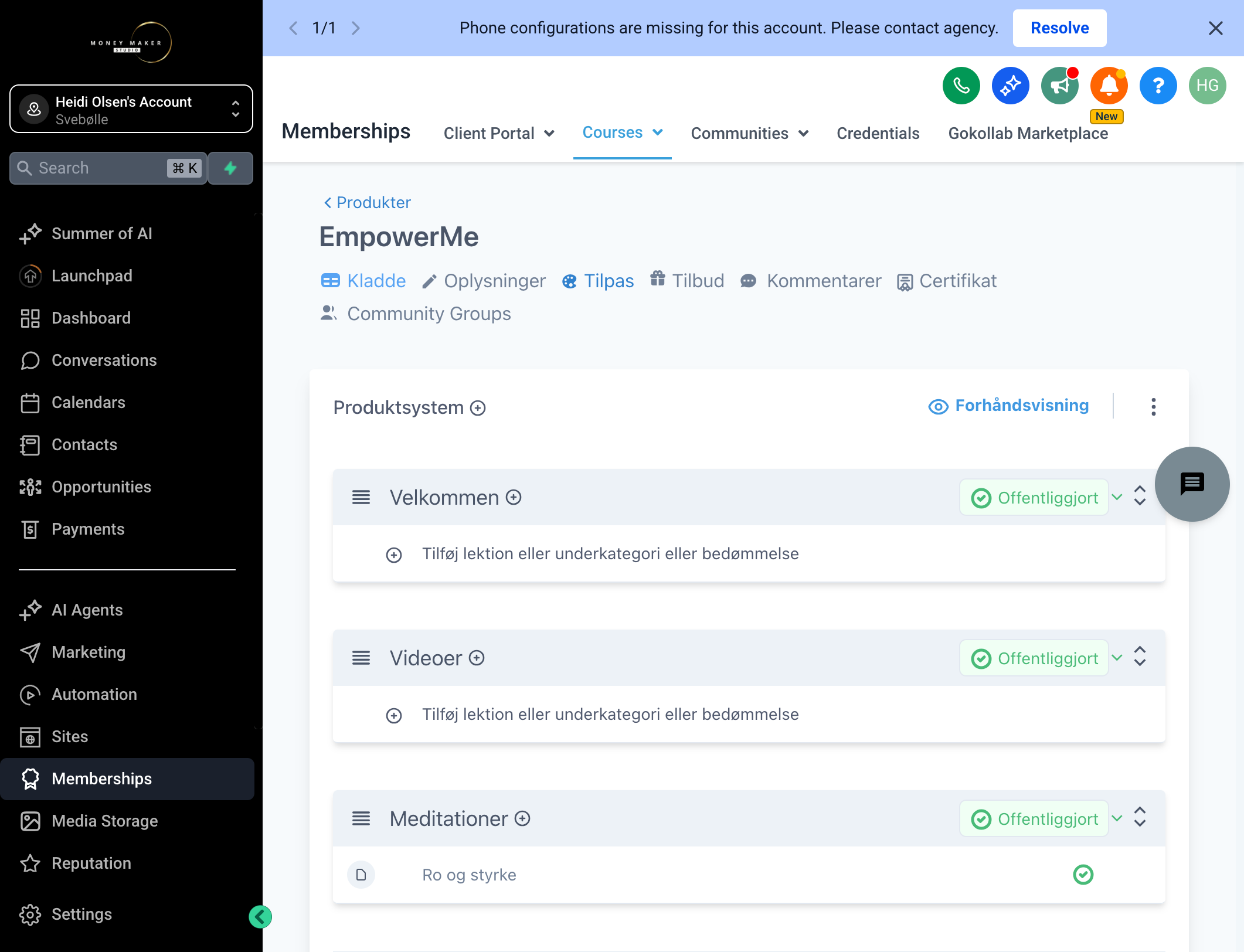
Task: Click the green lightning quick actions button
Action: click(230, 168)
